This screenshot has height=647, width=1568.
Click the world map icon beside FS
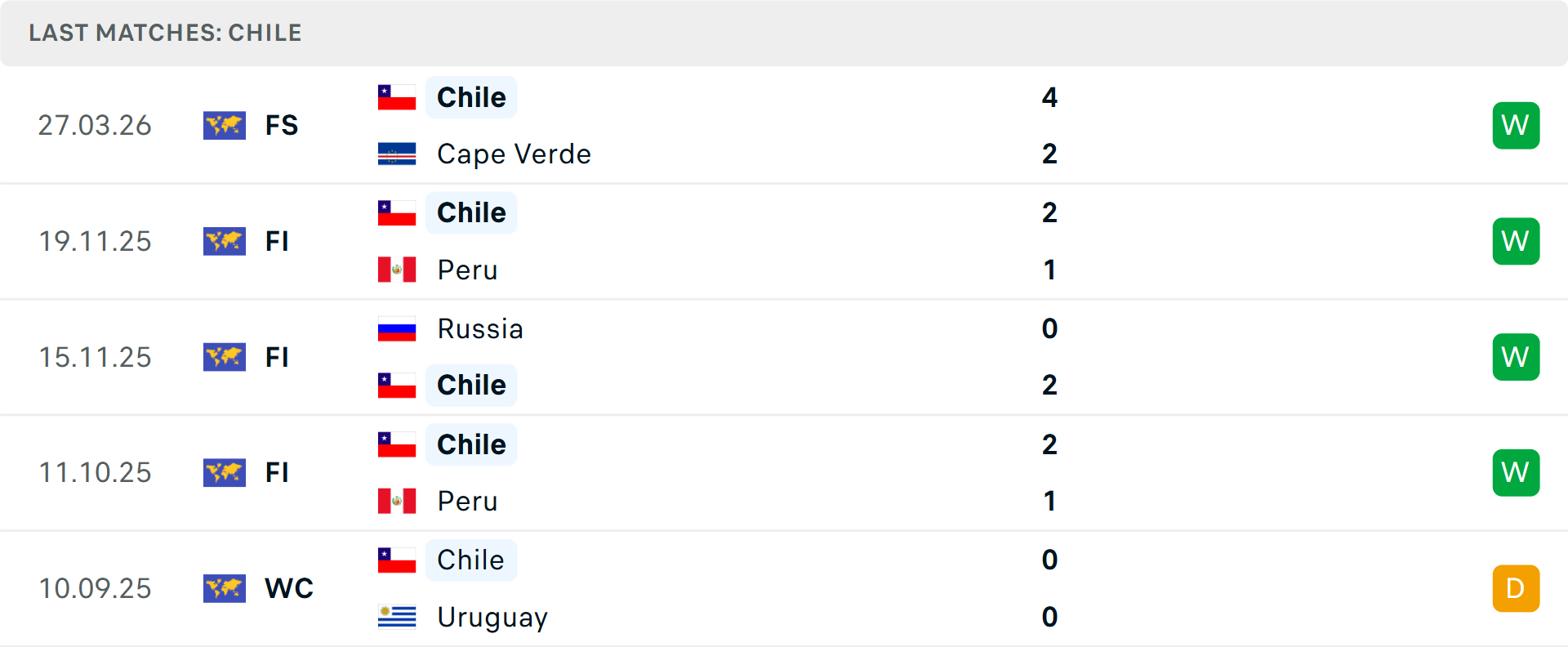225,125
